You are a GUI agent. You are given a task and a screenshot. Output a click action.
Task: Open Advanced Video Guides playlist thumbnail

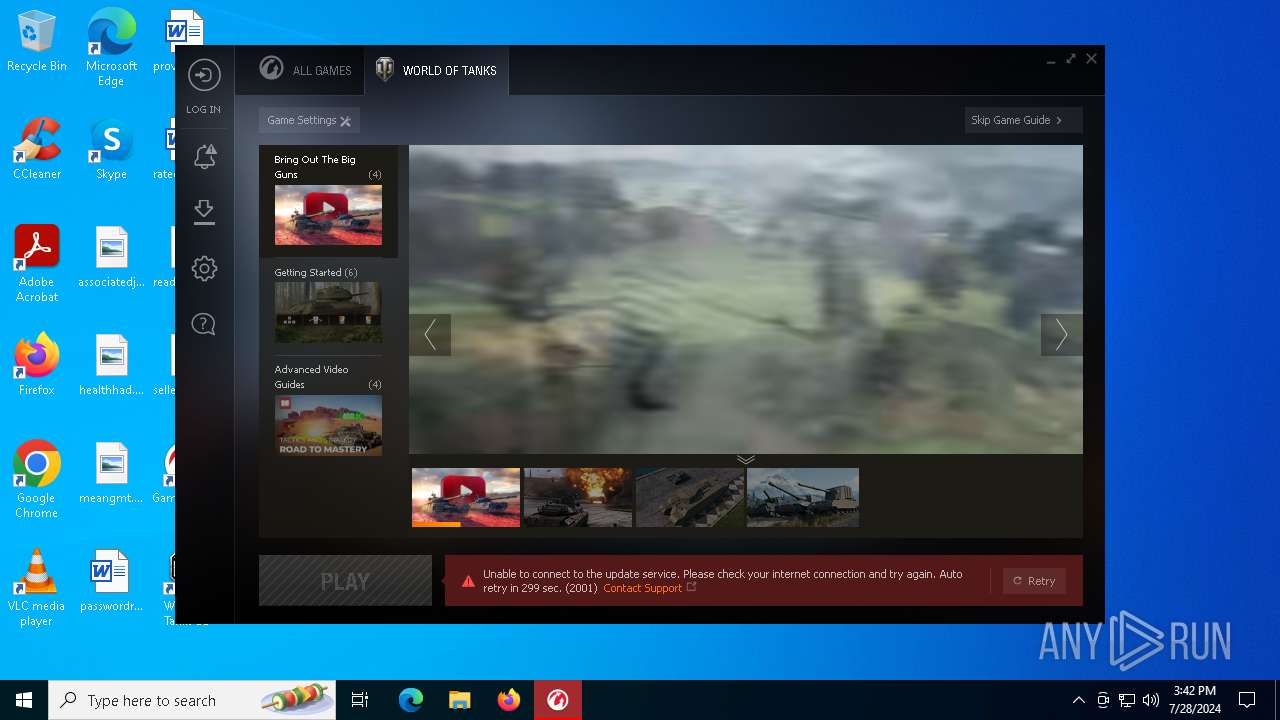click(328, 425)
